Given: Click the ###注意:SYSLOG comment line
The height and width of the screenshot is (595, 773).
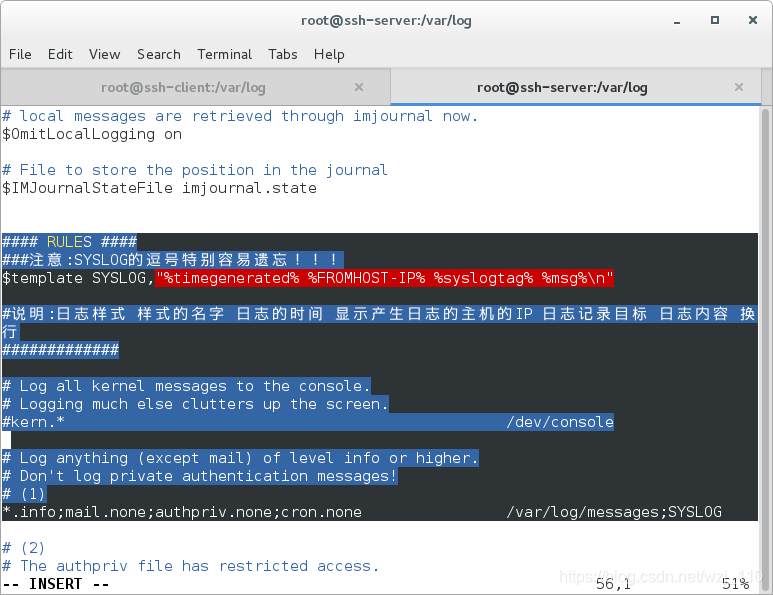Looking at the screenshot, I should pyautogui.click(x=173, y=260).
